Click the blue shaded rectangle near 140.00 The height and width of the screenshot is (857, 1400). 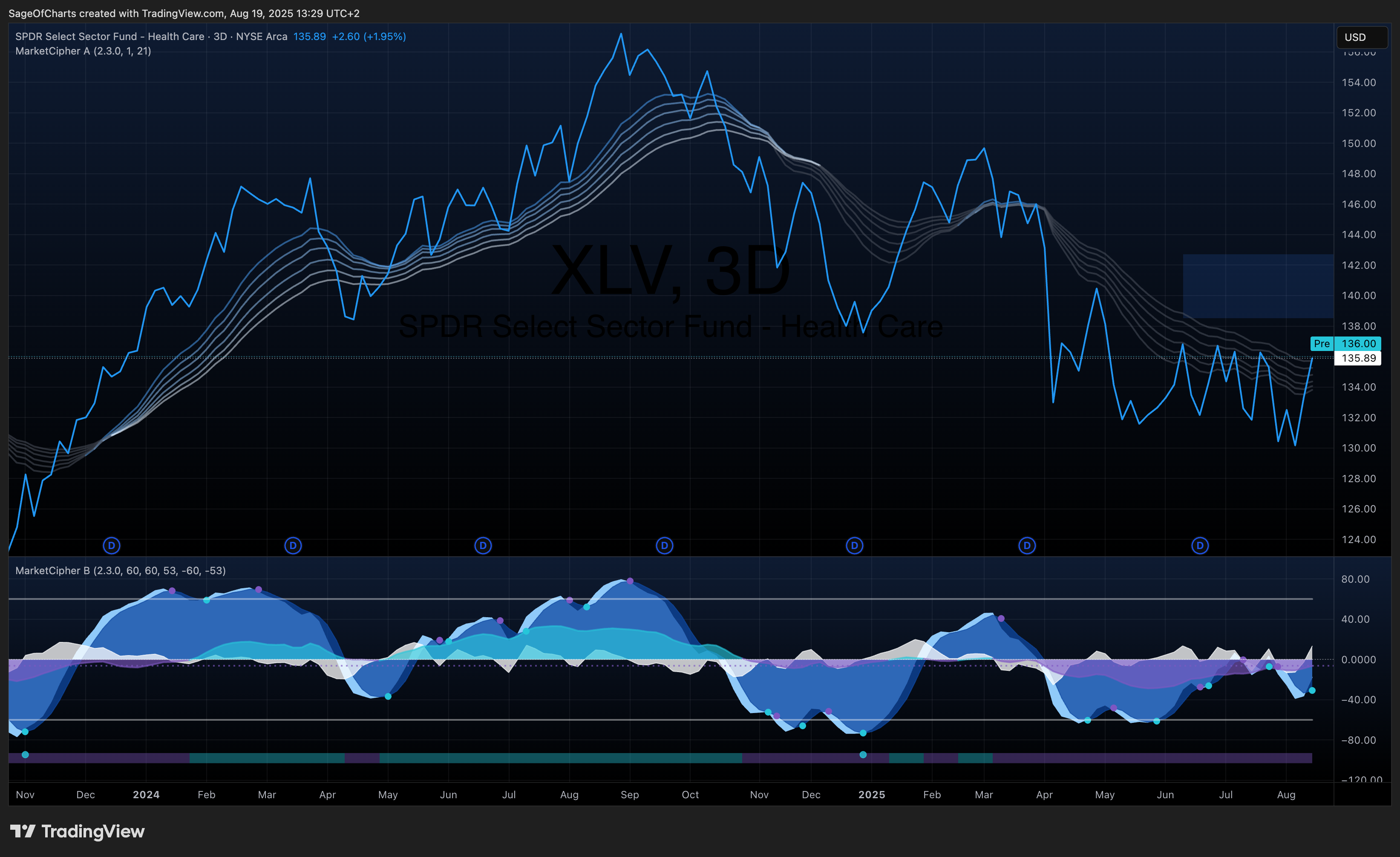[x=1258, y=286]
